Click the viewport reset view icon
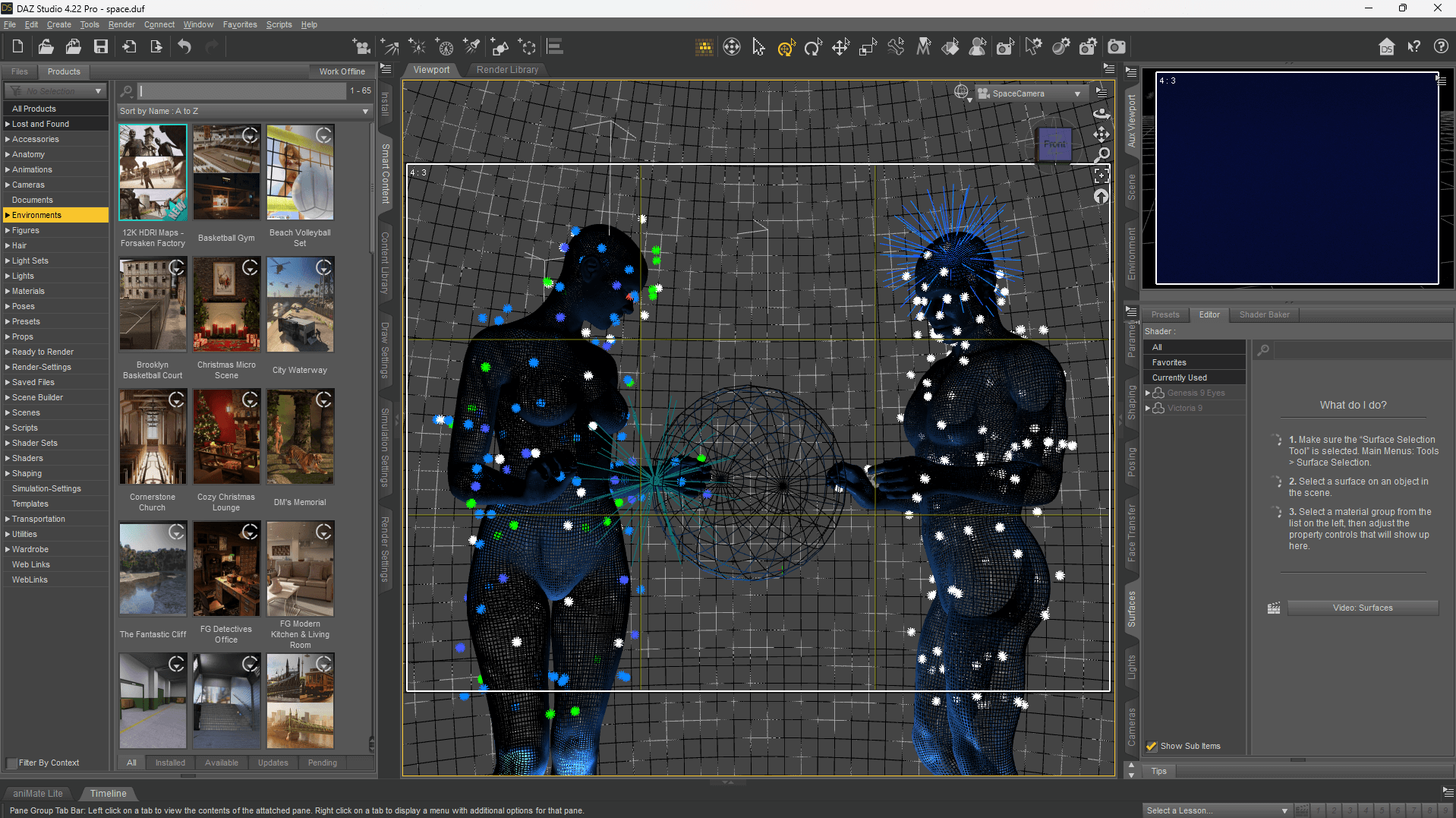The height and width of the screenshot is (818, 1456). [x=1101, y=196]
